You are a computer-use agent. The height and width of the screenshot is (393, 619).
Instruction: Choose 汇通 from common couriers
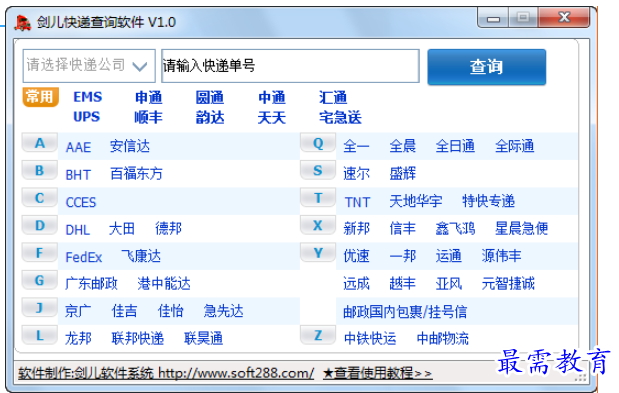pyautogui.click(x=333, y=97)
